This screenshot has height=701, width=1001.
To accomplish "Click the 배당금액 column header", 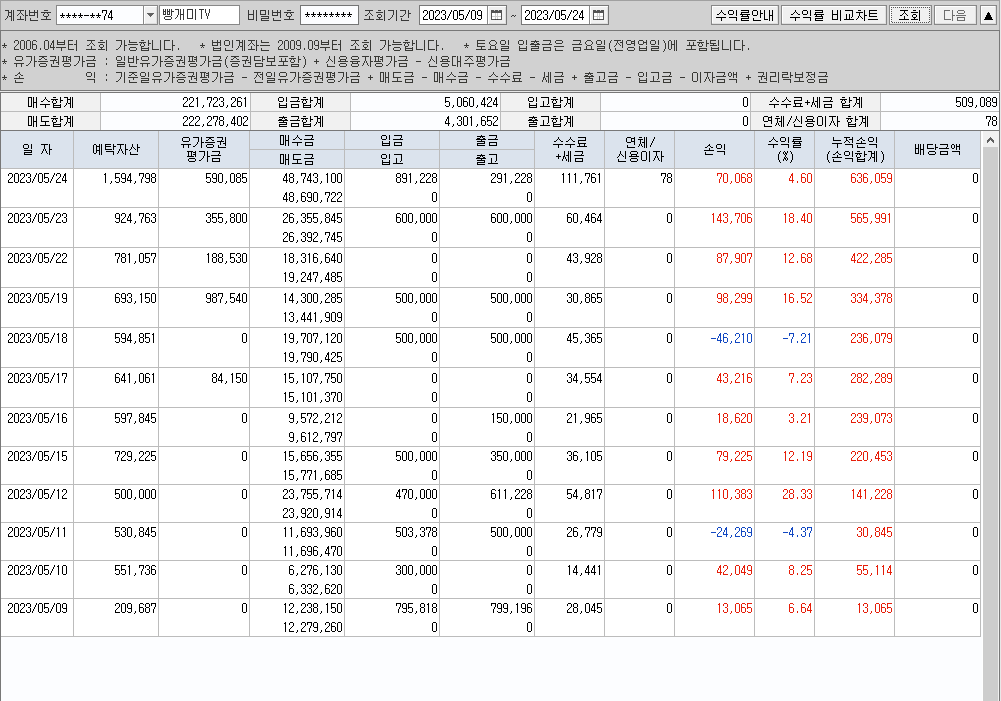I will coord(937,150).
